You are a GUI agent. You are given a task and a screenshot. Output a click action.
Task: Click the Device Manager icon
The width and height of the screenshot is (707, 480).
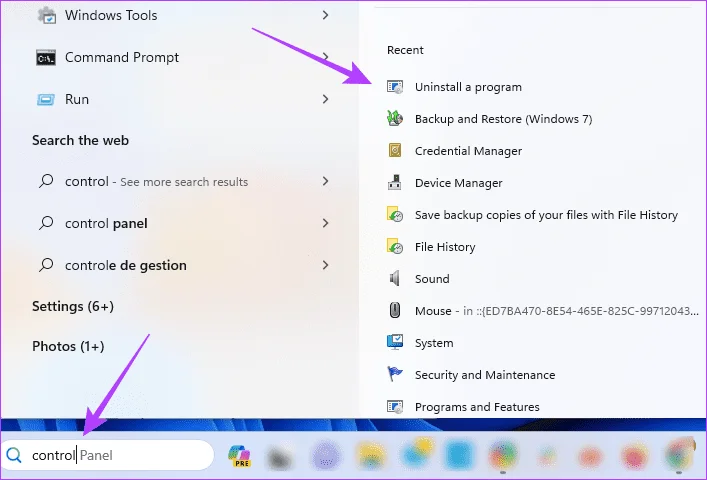tap(395, 183)
